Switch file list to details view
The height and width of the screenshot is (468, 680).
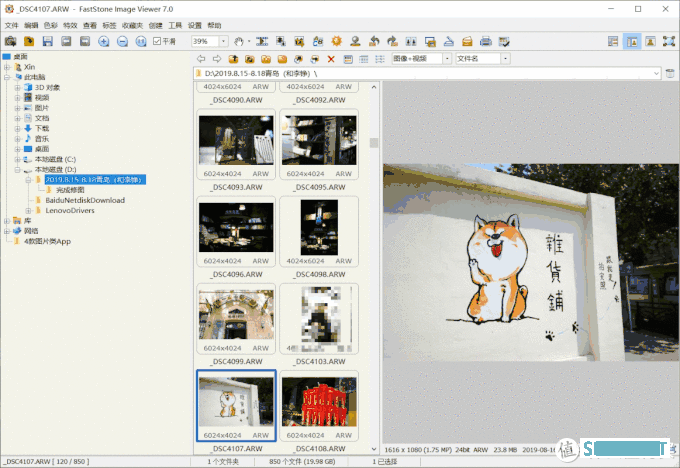point(364,59)
